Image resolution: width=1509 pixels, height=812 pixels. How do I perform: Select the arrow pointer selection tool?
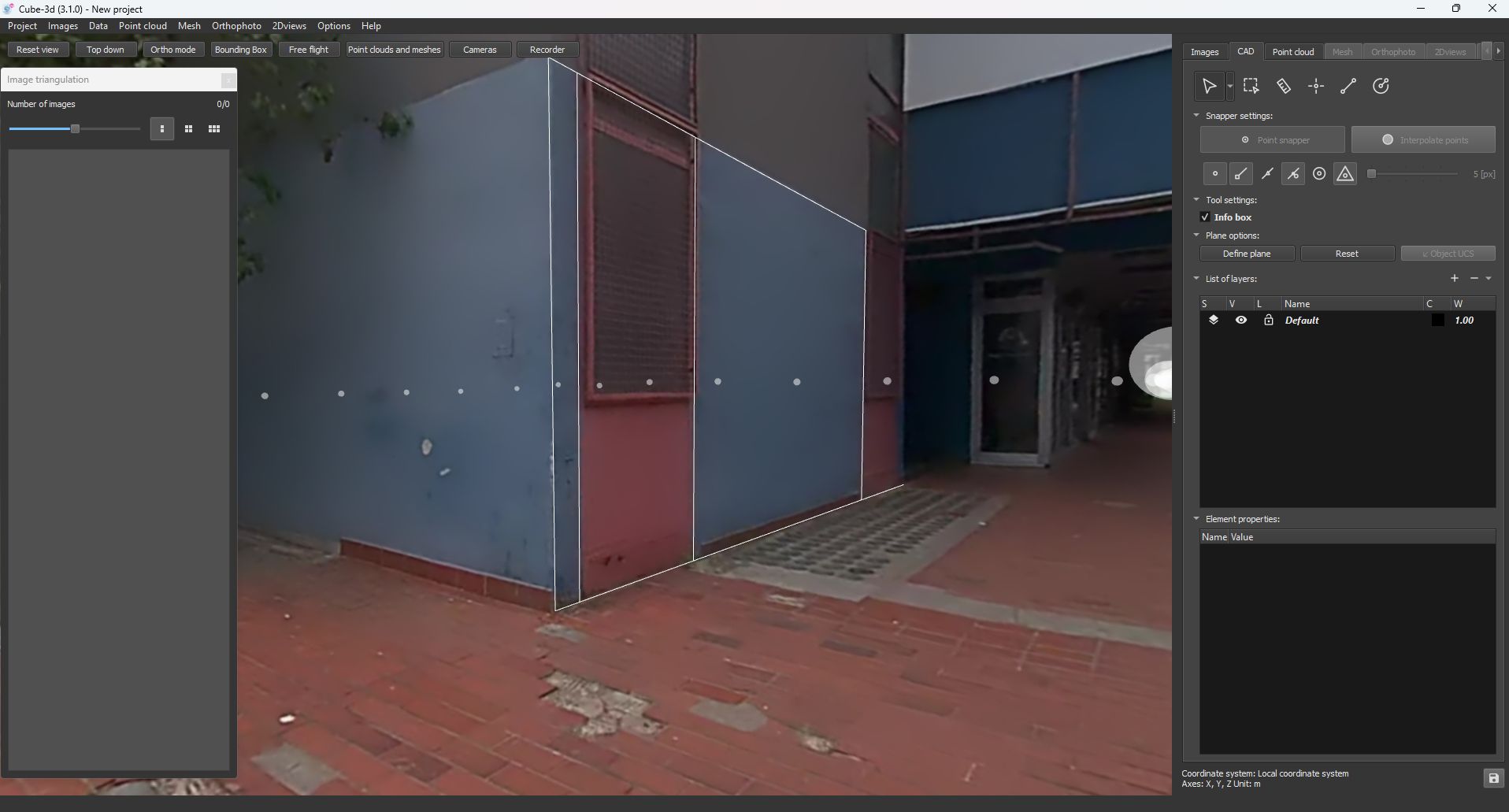(1208, 87)
